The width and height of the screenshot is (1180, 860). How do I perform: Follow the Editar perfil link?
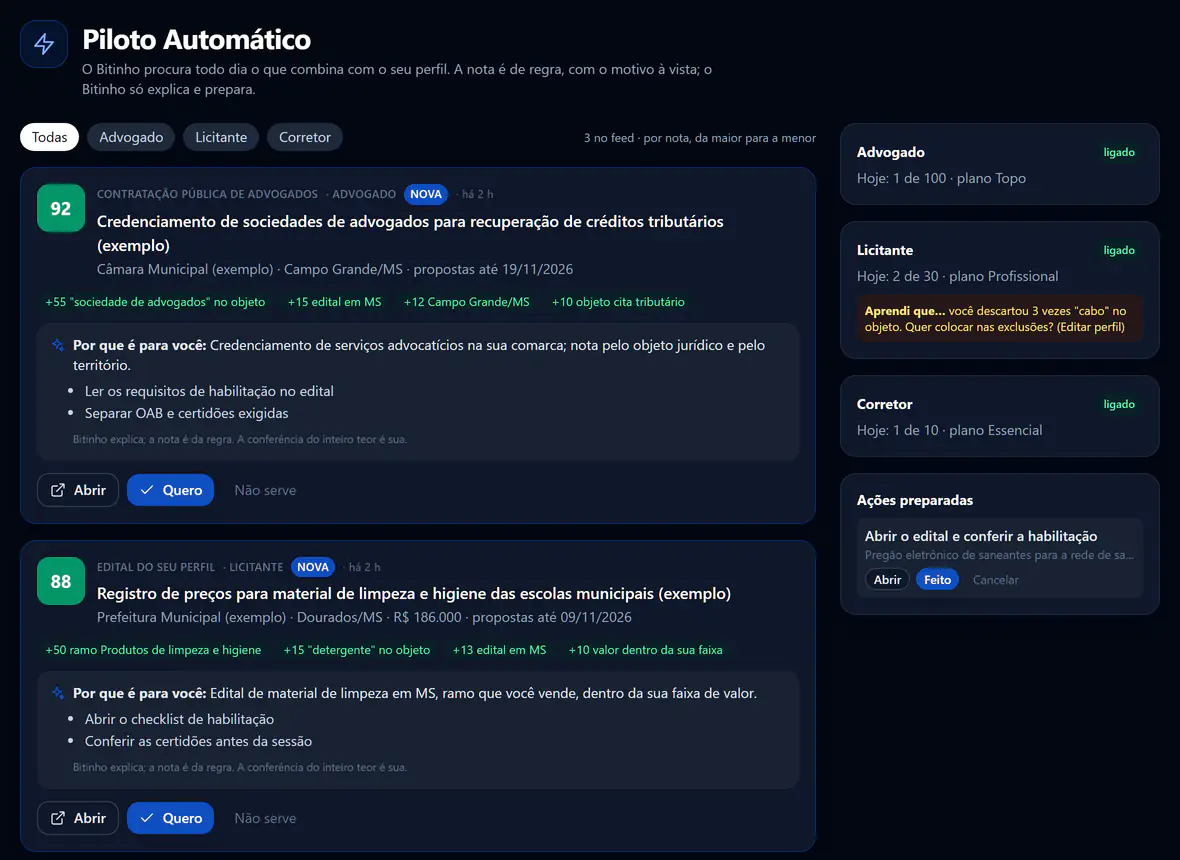[x=1090, y=327]
